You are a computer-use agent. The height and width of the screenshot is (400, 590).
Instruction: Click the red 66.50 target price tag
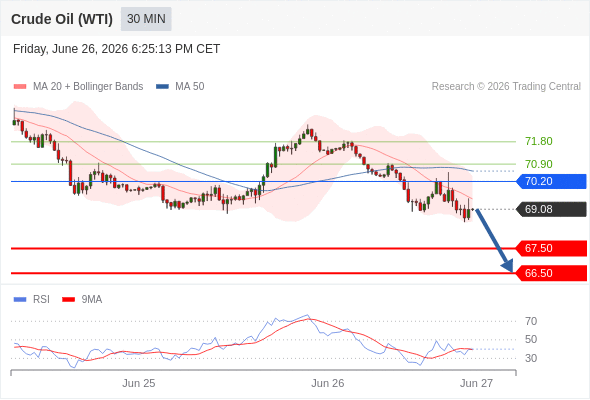[x=551, y=273]
